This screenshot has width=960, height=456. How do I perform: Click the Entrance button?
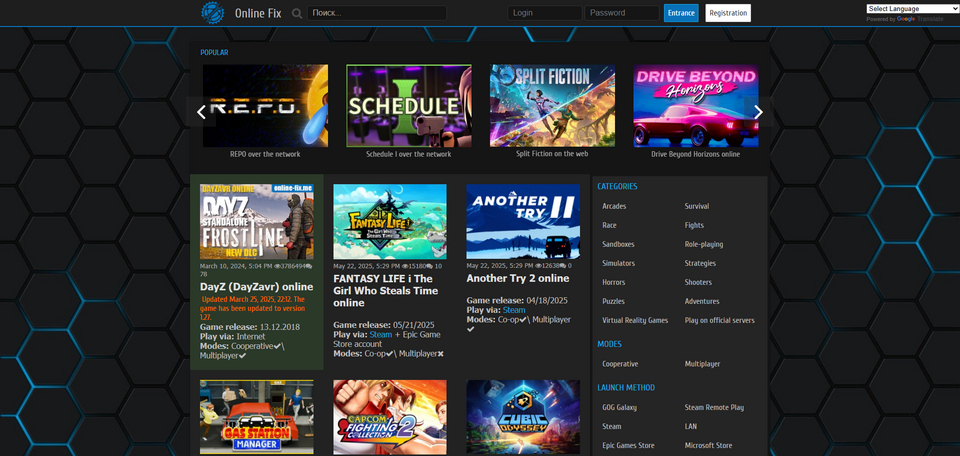(x=681, y=13)
